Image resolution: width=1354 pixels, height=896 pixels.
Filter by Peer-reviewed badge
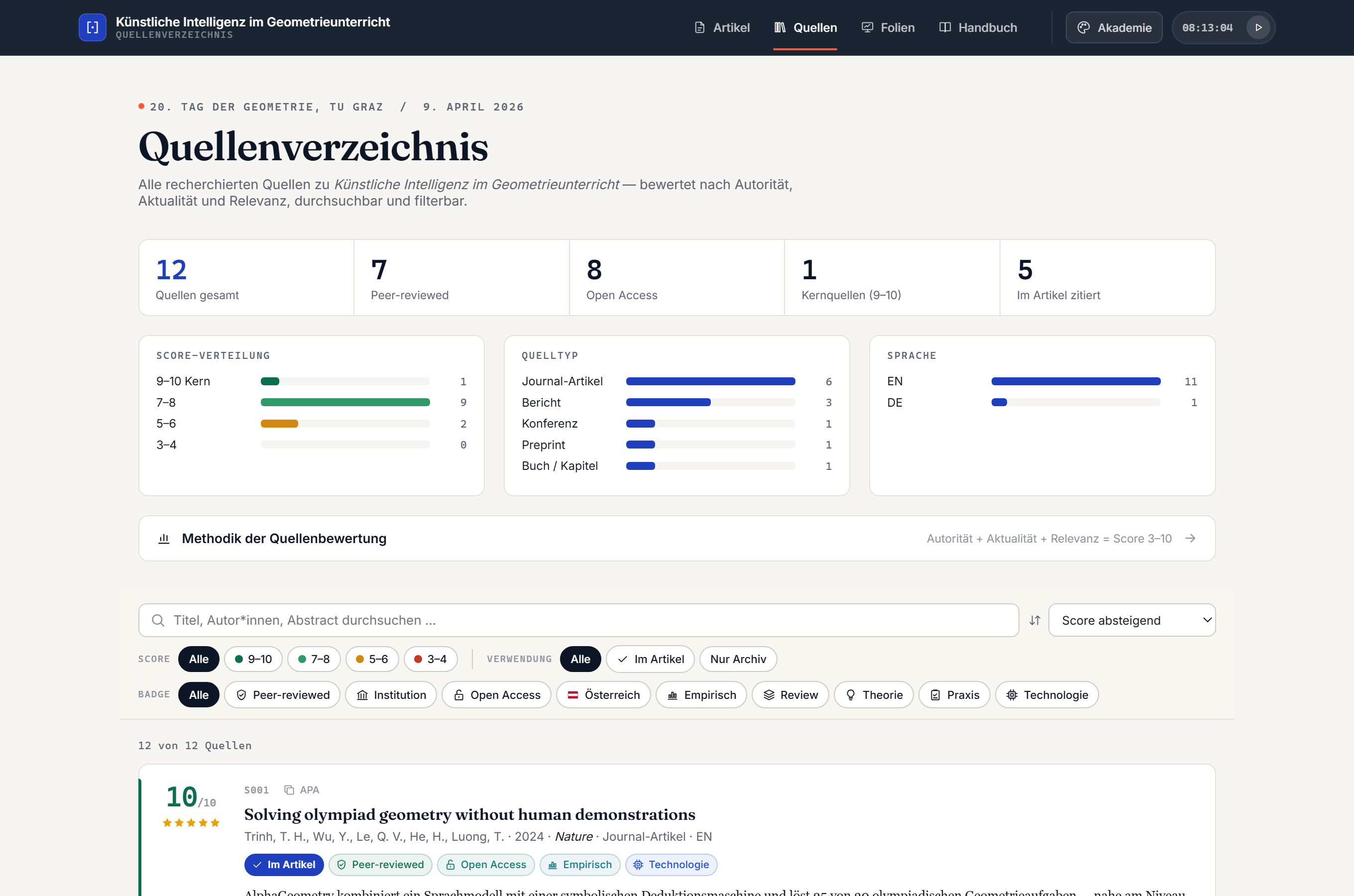[282, 695]
